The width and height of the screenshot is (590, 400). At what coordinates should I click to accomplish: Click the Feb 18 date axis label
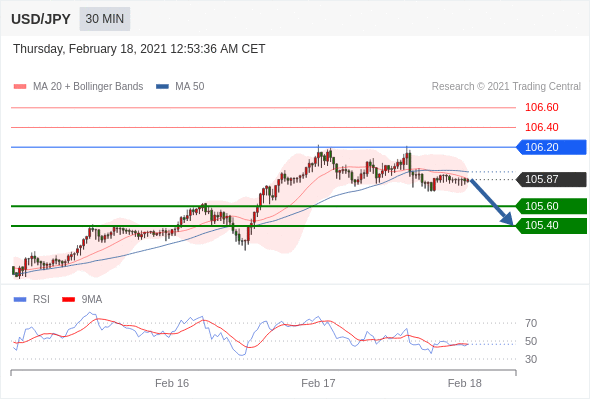(465, 383)
